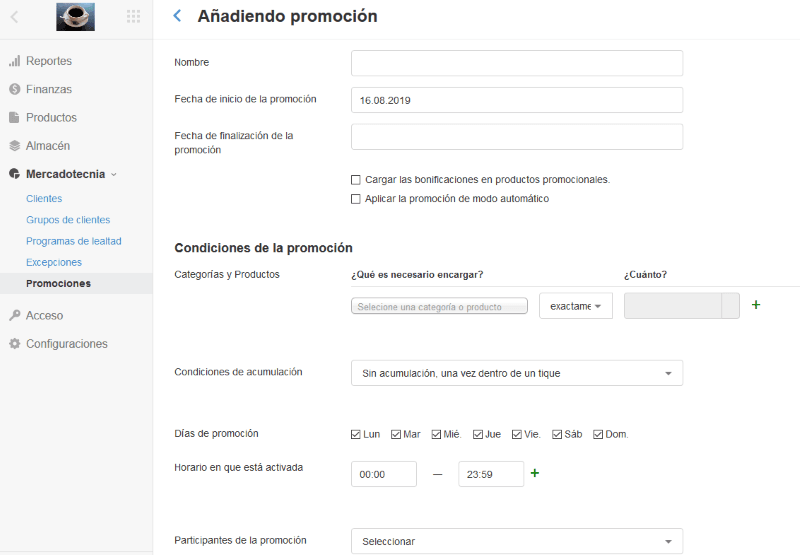This screenshot has height=555, width=800.
Task: Click the Configuraciones gear icon
Action: coord(15,344)
